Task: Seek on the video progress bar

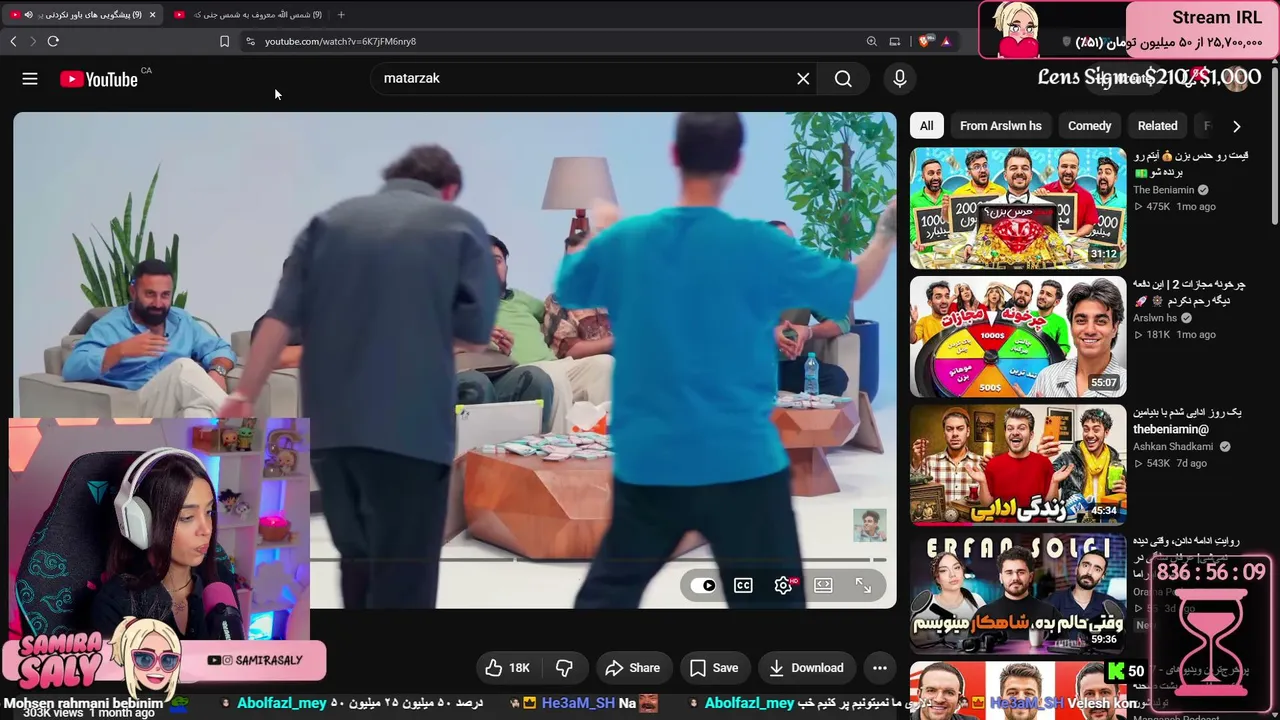Action: pyautogui.click(x=598, y=560)
